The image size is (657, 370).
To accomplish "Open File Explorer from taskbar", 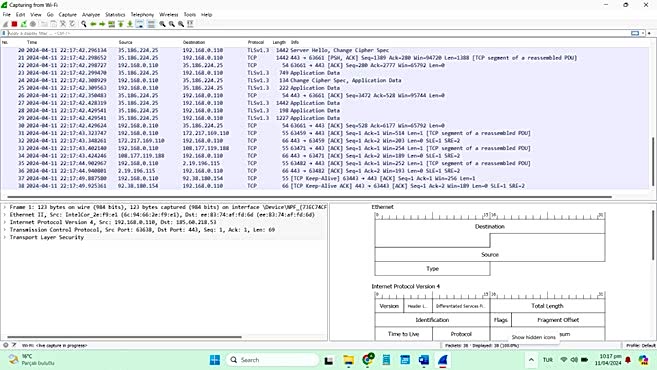I will pos(348,360).
